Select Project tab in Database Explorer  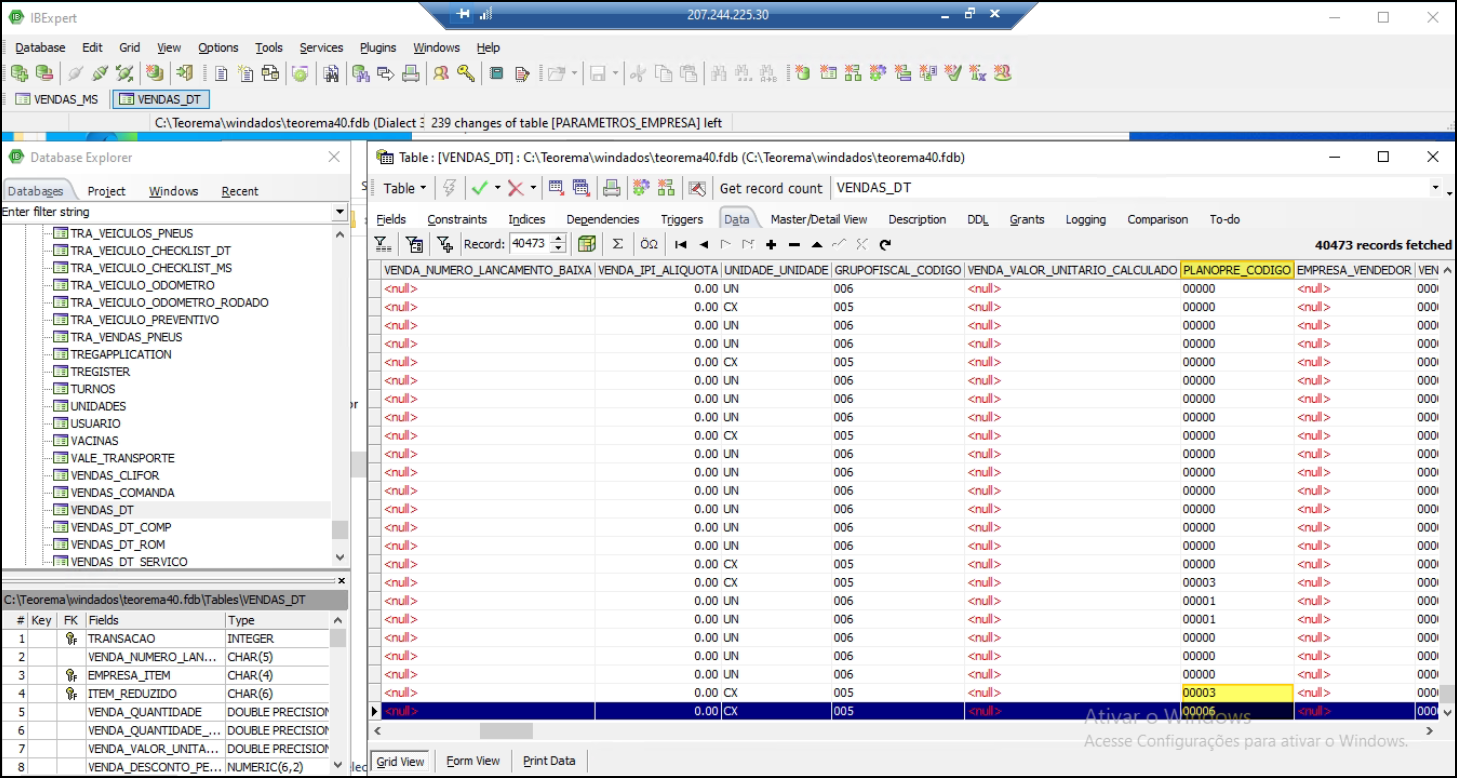pyautogui.click(x=106, y=191)
